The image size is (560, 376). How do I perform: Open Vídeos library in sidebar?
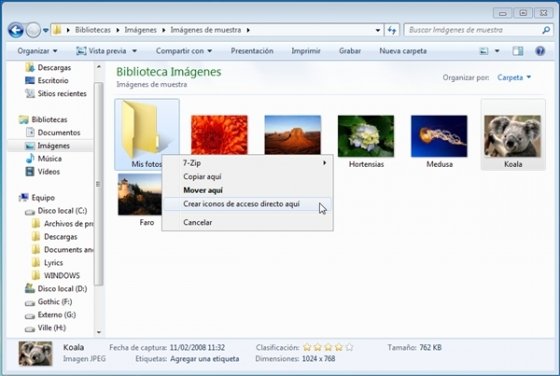coord(42,172)
